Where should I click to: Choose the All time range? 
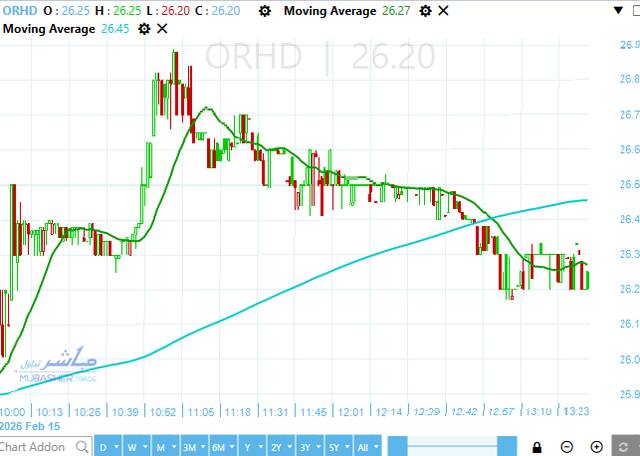[369, 446]
